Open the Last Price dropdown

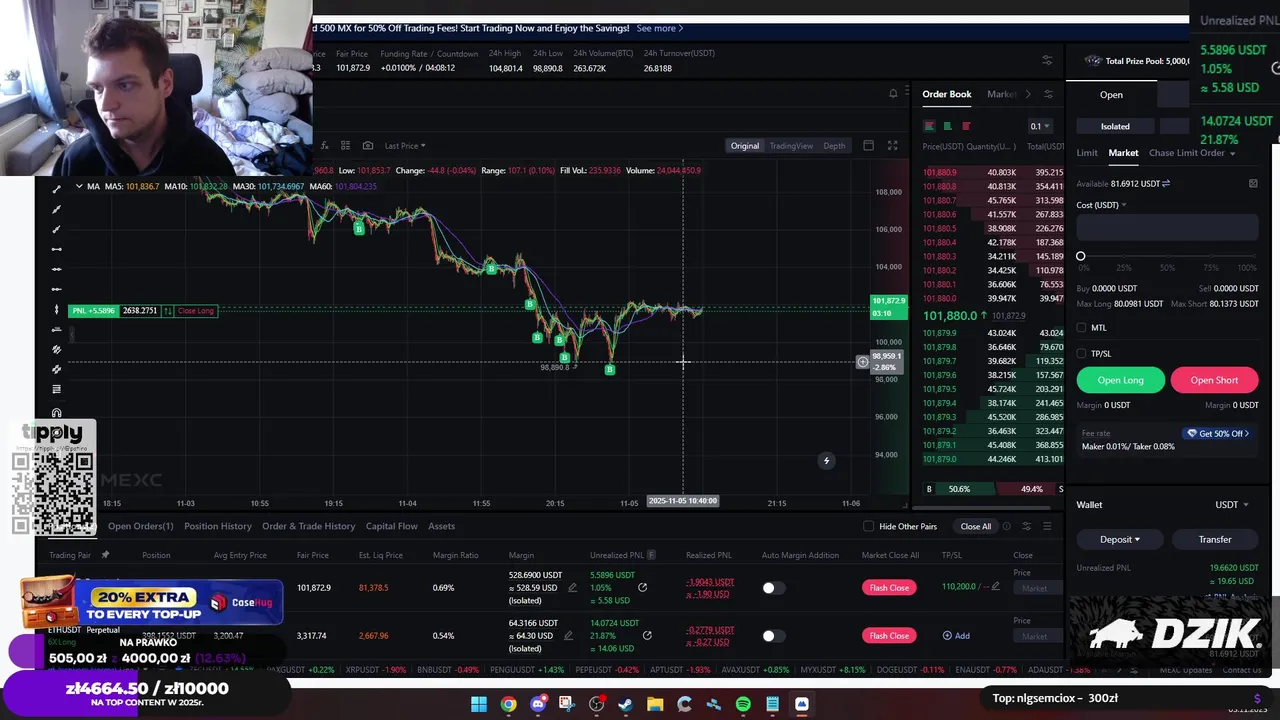pyautogui.click(x=405, y=146)
